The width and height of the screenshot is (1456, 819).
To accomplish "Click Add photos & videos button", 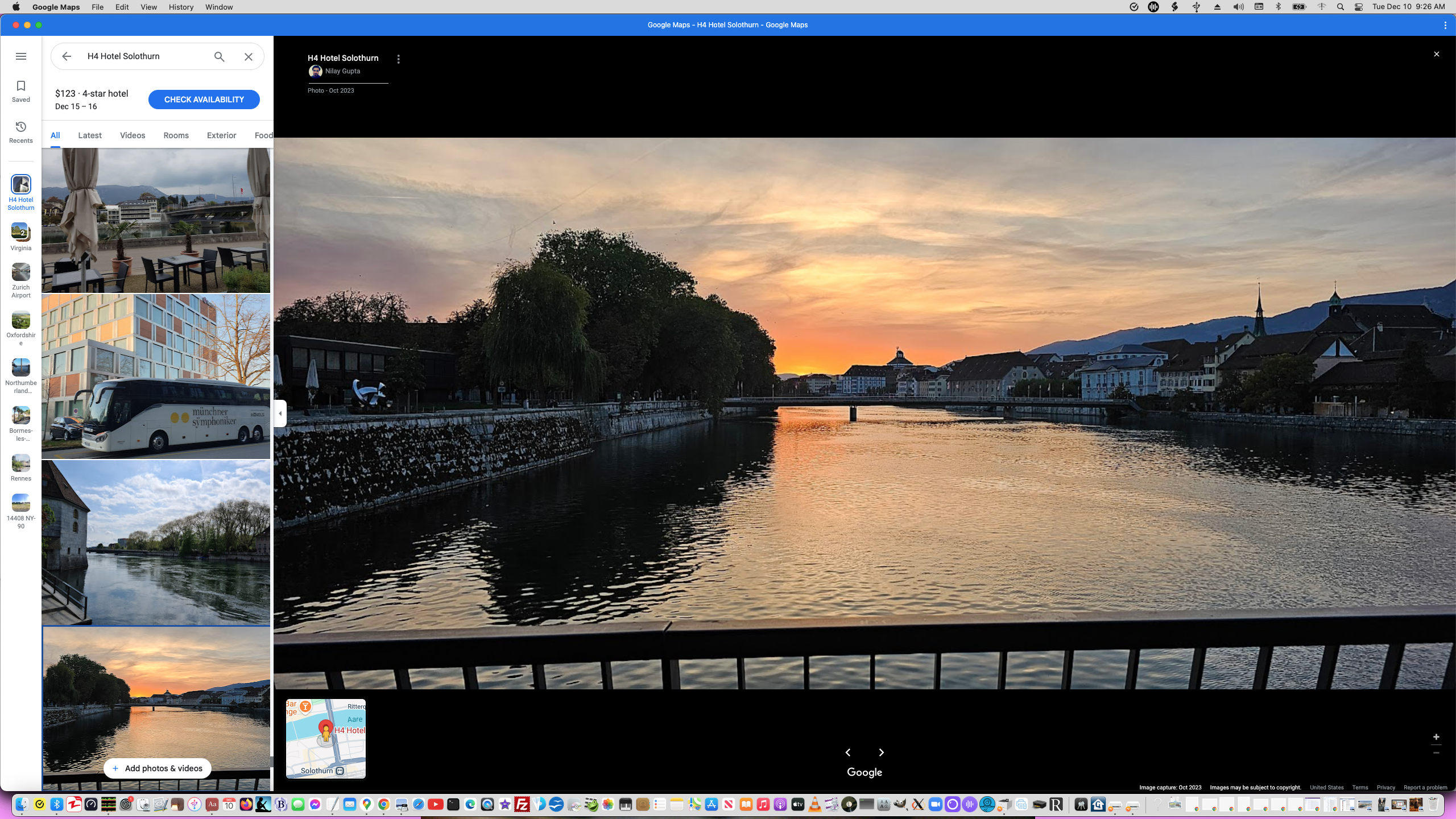I will 157,768.
